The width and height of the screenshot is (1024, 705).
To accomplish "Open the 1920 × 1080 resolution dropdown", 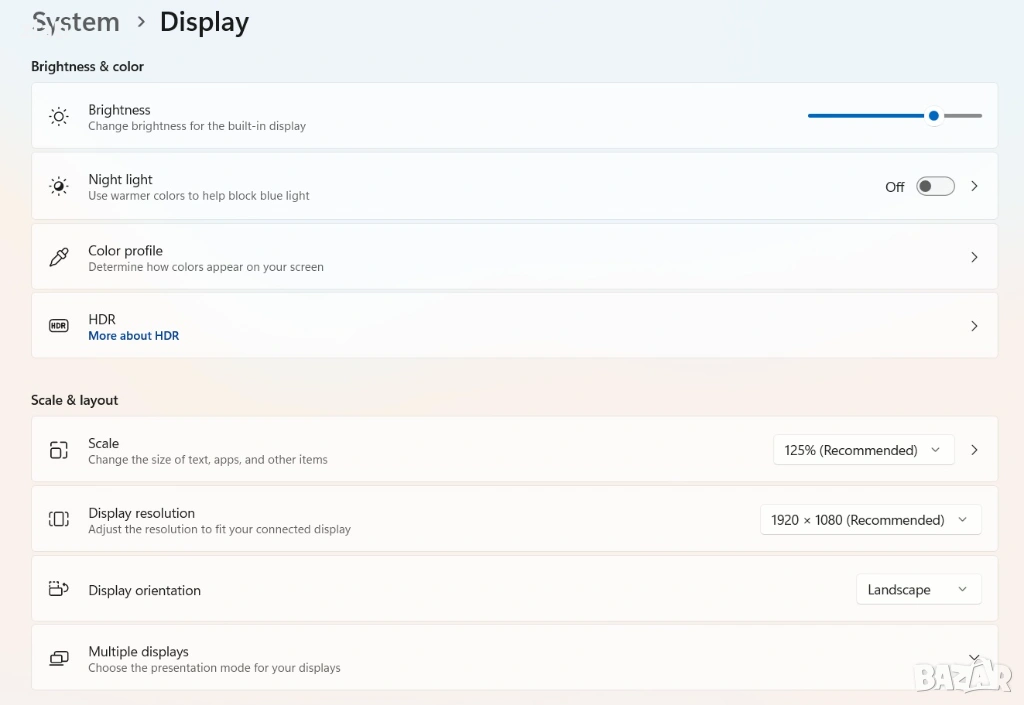I will 870,520.
